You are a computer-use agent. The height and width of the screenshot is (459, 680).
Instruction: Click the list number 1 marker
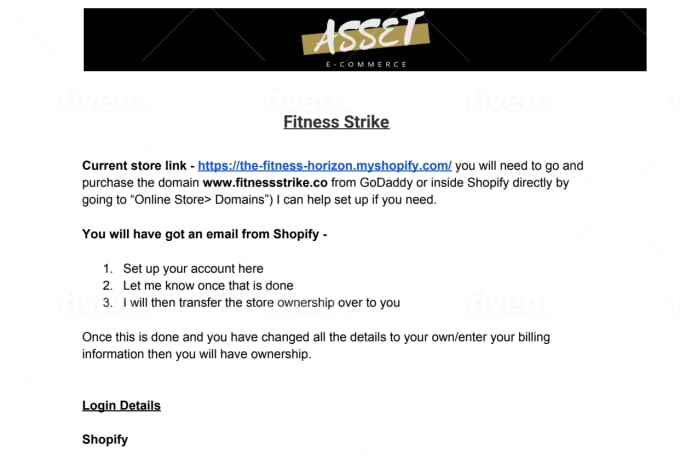click(108, 269)
